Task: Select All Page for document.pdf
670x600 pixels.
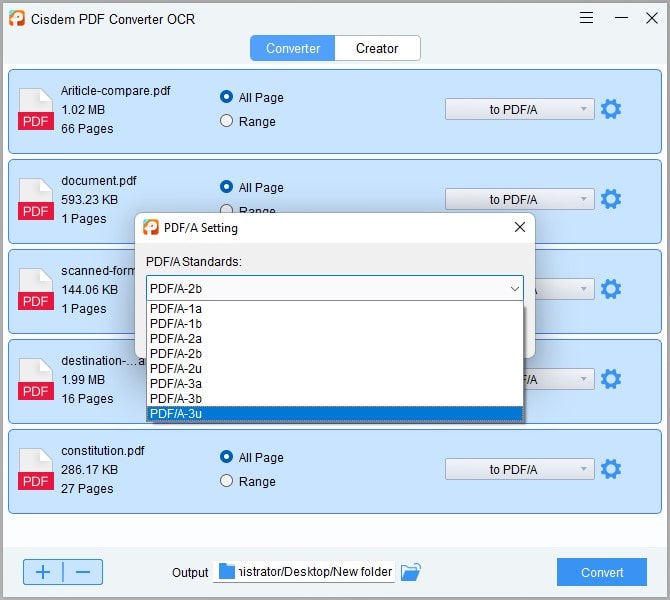Action: pos(251,187)
